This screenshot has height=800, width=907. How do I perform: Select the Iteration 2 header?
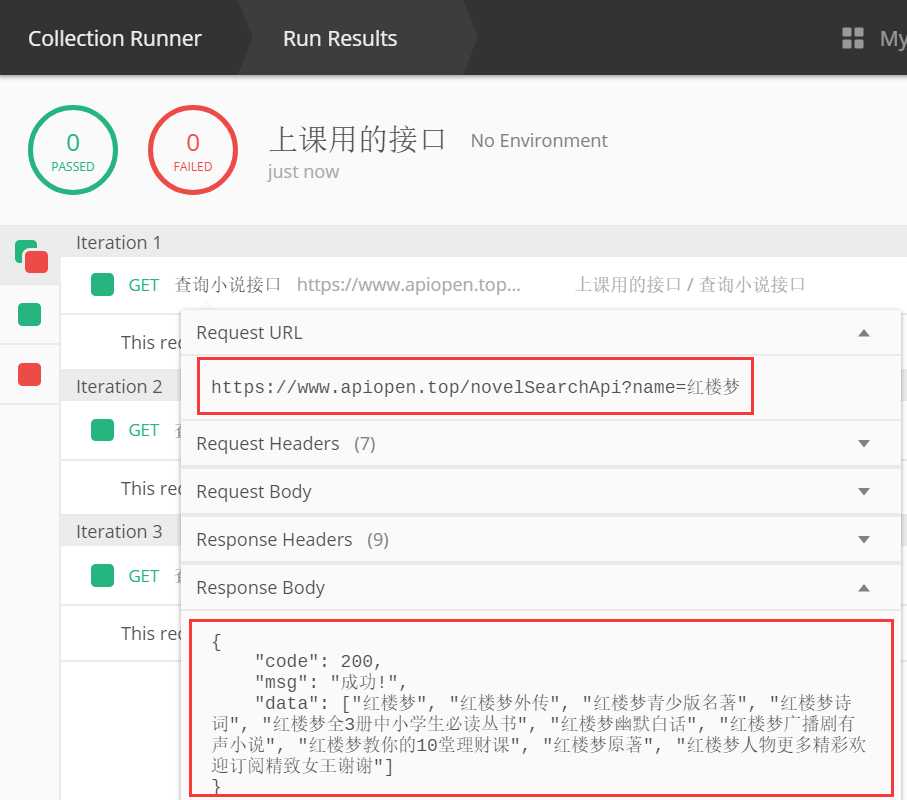coord(119,386)
